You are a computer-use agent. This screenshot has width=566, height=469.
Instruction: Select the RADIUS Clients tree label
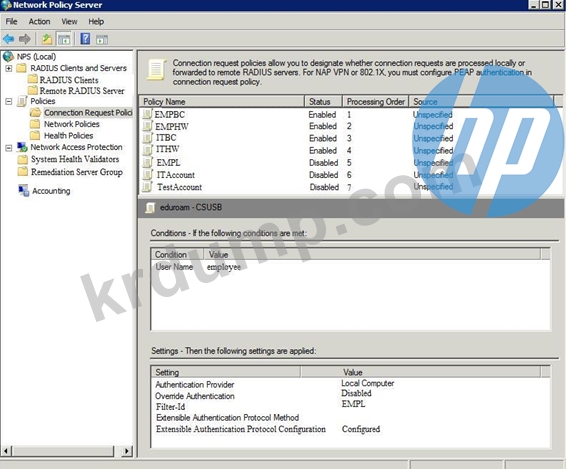click(x=69, y=79)
